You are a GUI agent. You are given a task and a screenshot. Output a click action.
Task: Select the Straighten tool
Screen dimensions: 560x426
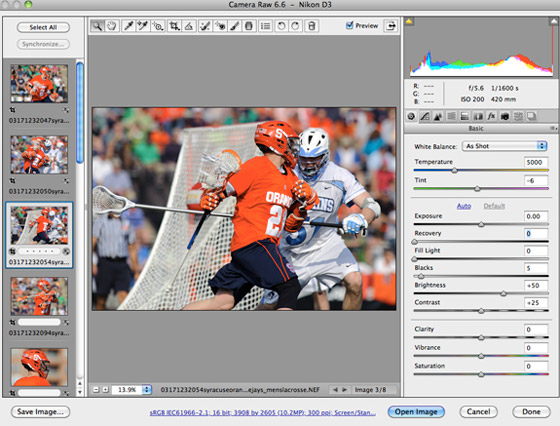tap(189, 26)
